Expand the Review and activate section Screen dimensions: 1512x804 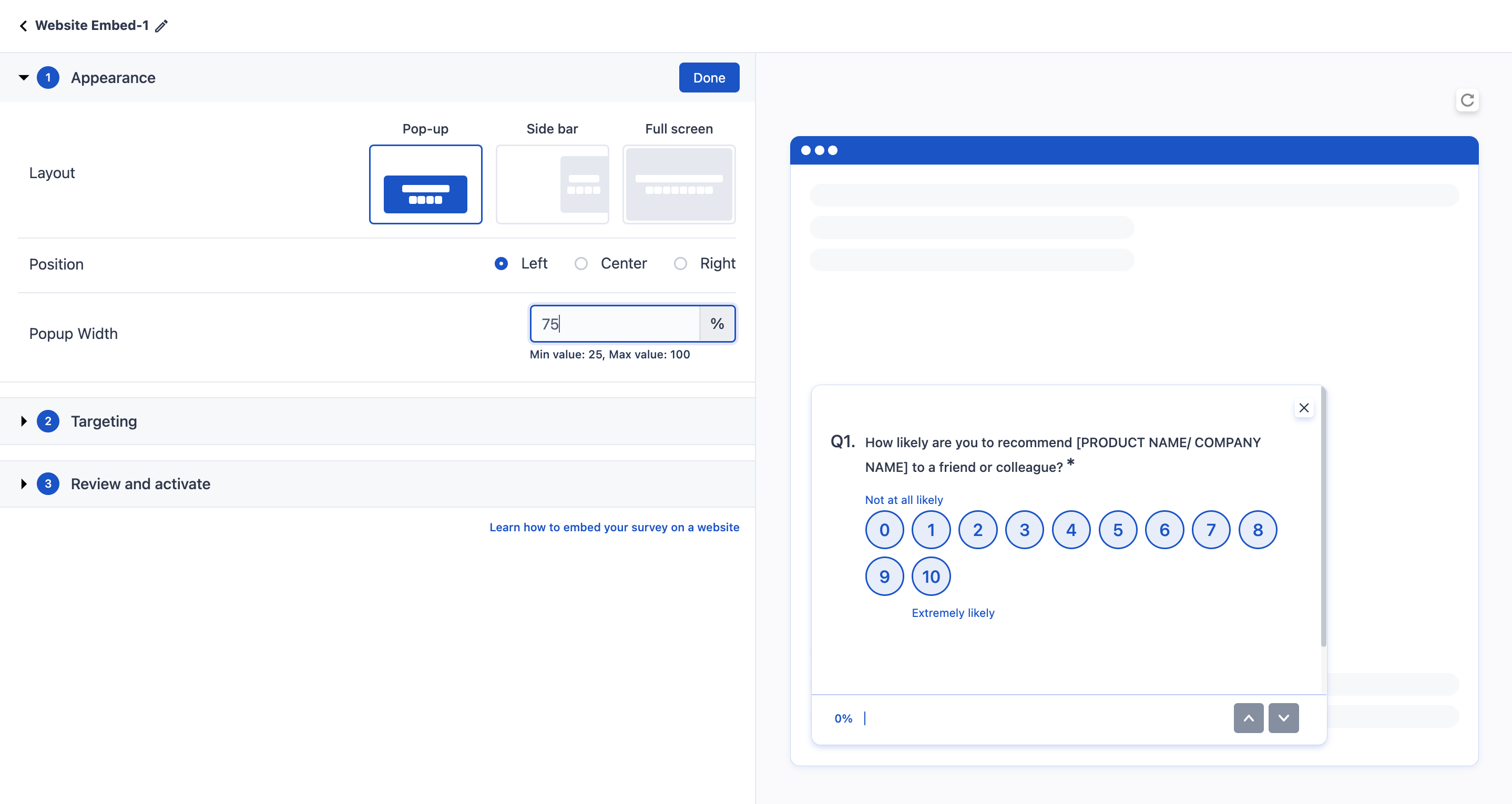pos(24,484)
